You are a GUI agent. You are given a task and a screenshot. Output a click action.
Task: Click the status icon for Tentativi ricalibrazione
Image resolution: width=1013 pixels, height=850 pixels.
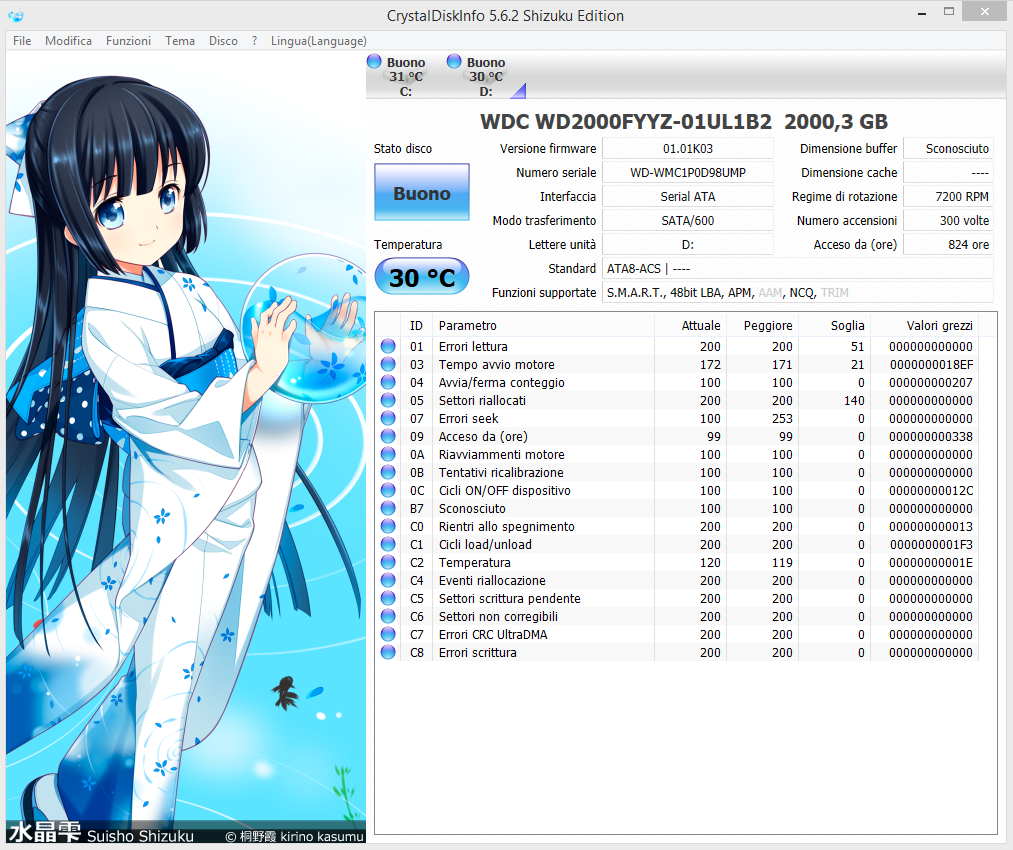(388, 473)
